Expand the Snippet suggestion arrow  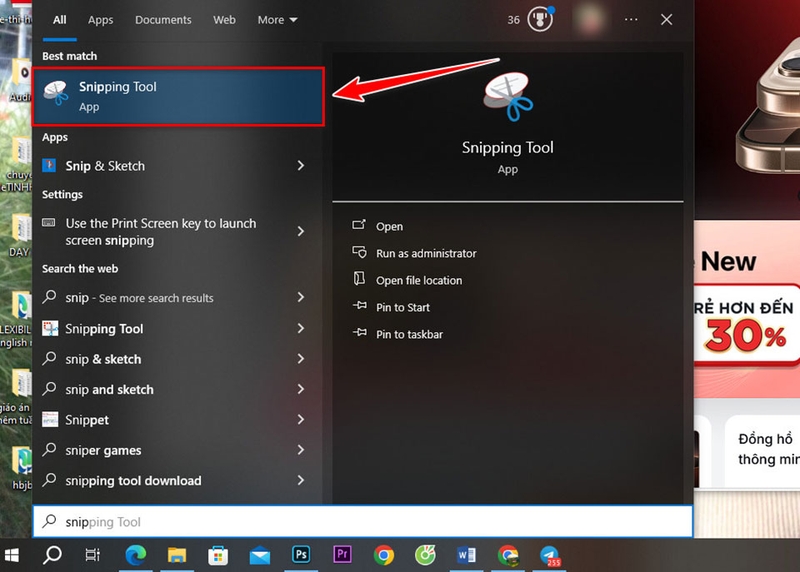click(x=301, y=419)
